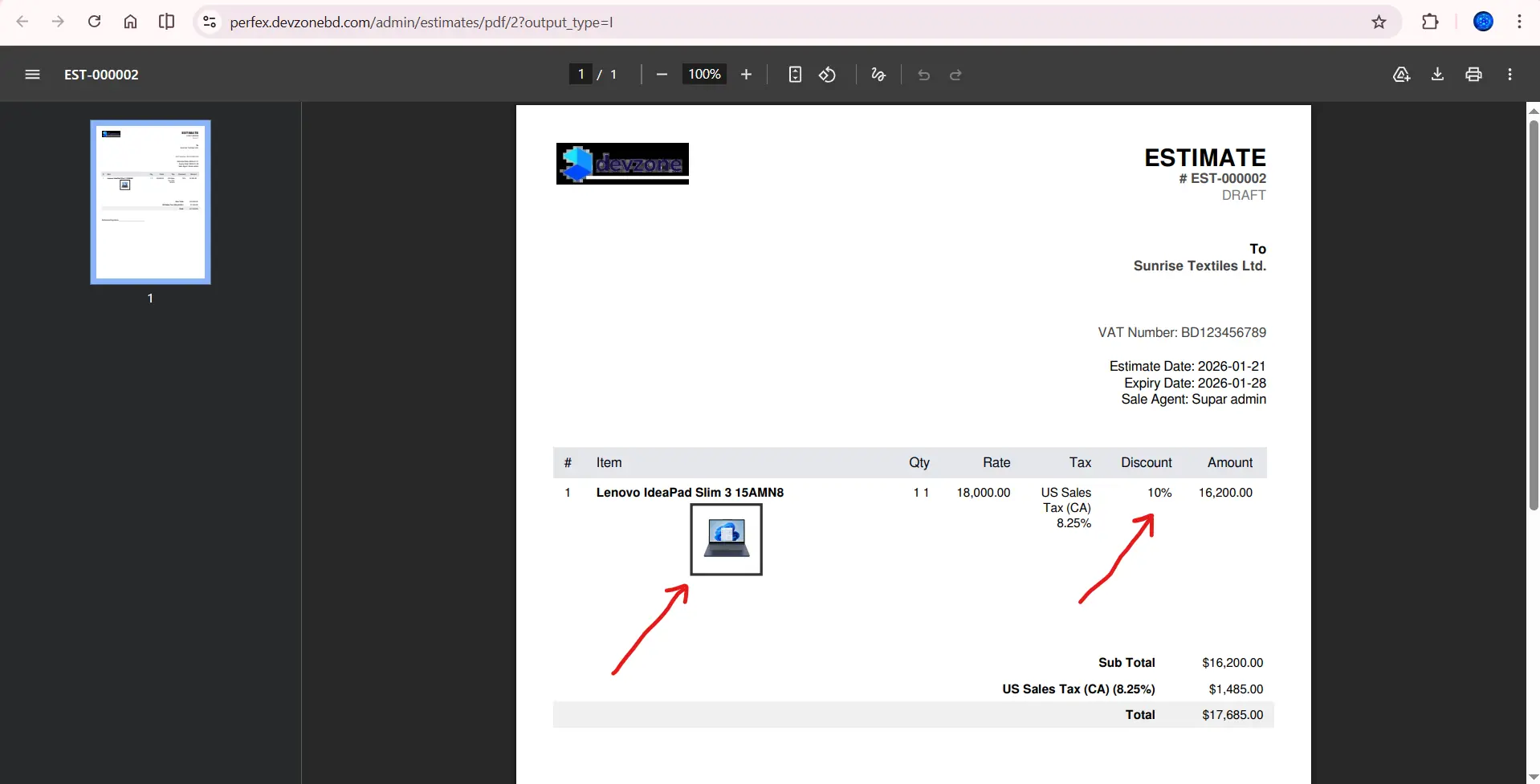Bookmark this page with star icon

[1379, 22]
